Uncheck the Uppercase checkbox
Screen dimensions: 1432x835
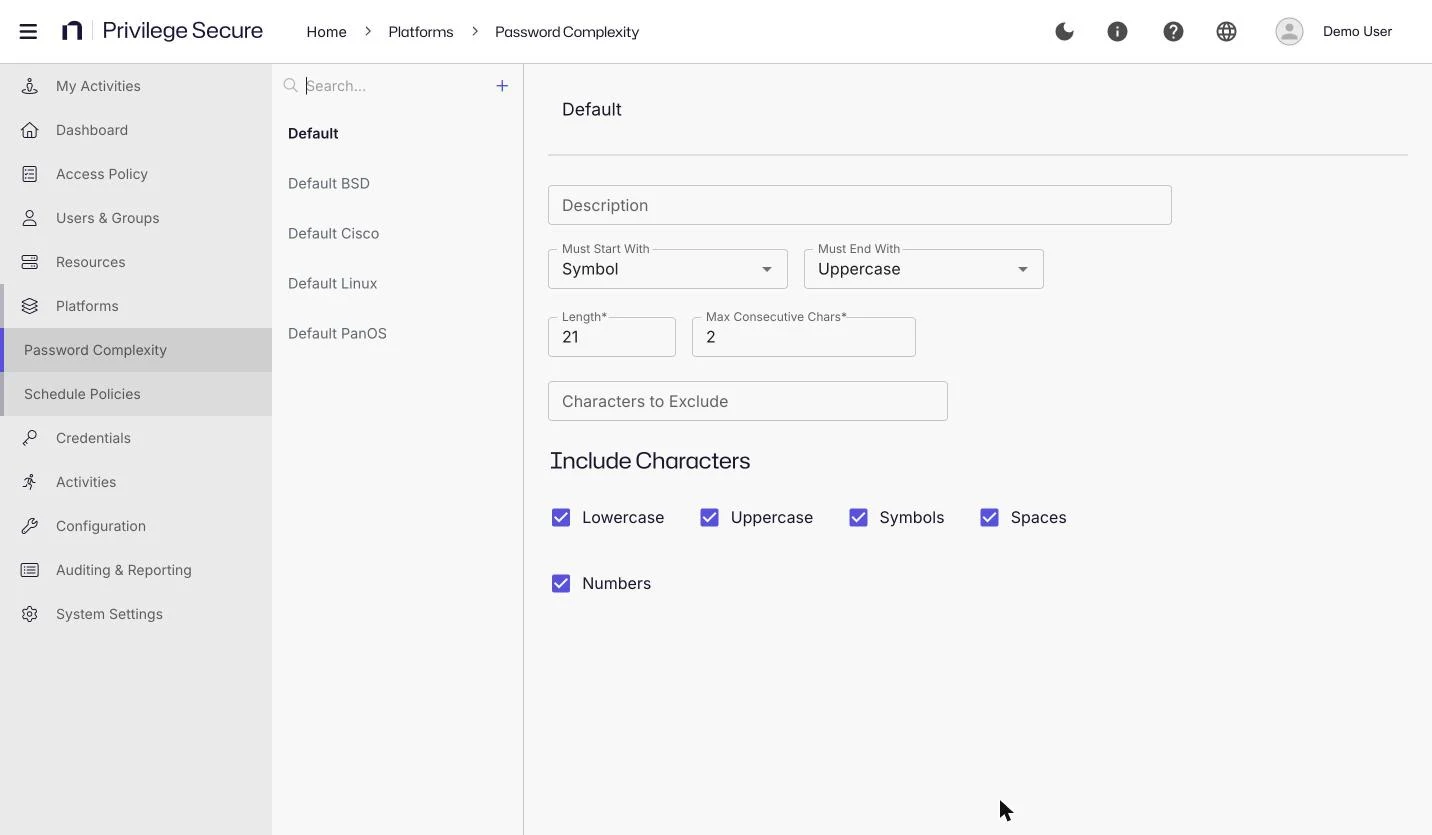click(x=709, y=517)
